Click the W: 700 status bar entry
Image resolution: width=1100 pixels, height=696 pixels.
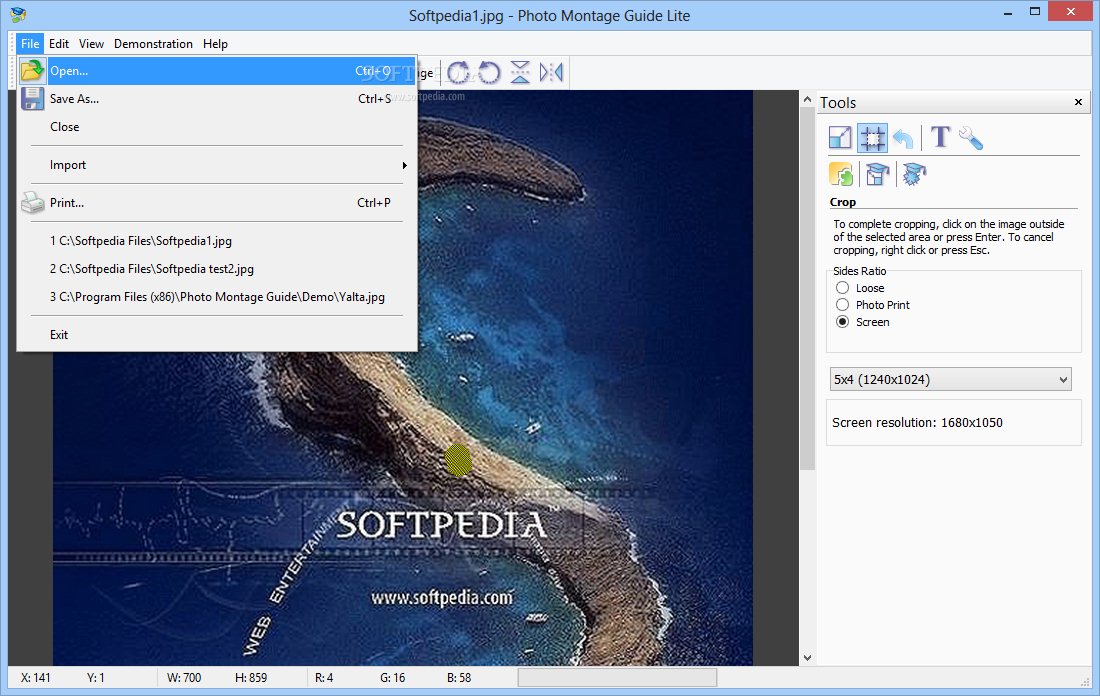click(x=184, y=678)
